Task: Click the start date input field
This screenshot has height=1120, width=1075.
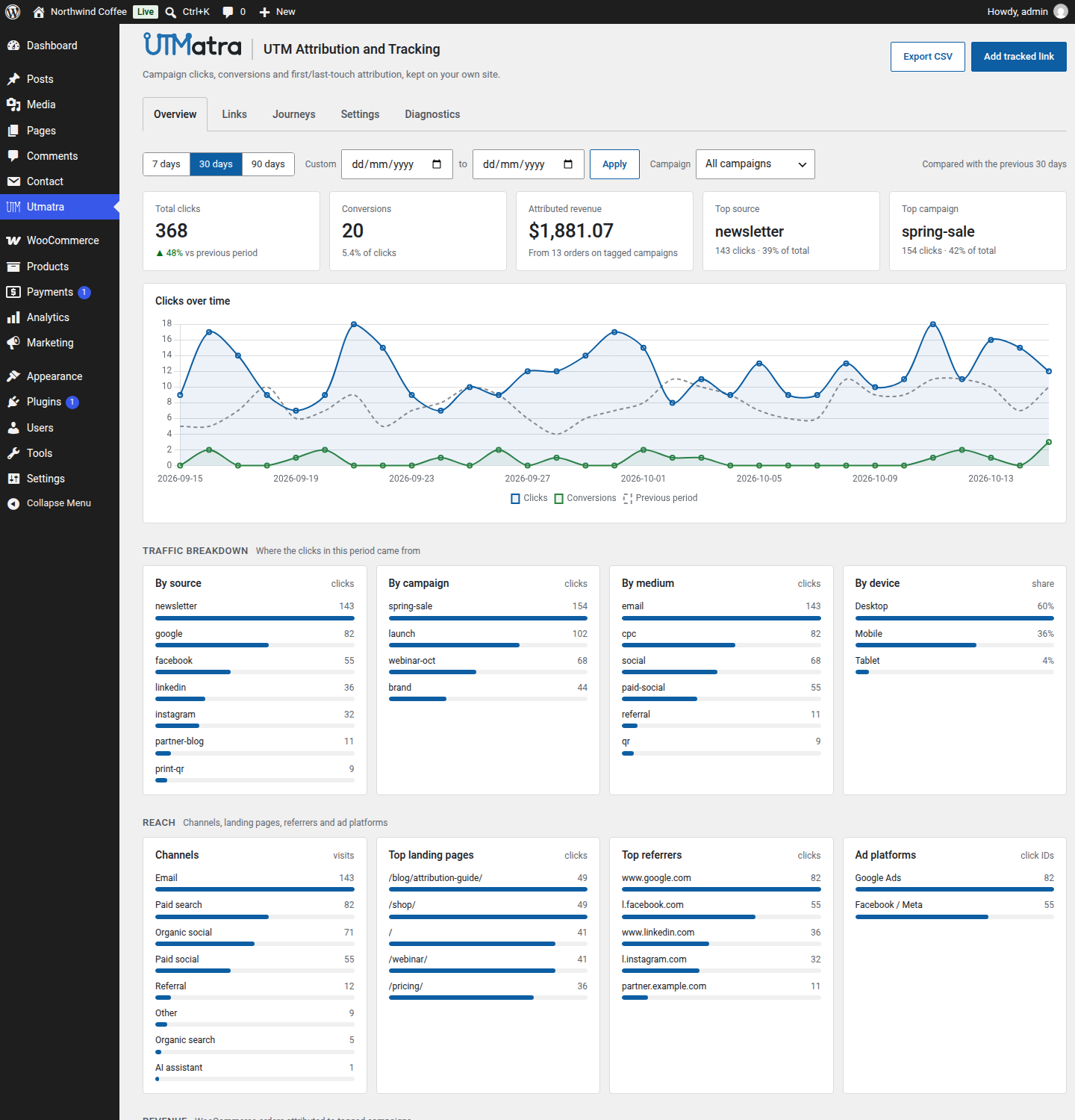Action: point(397,164)
